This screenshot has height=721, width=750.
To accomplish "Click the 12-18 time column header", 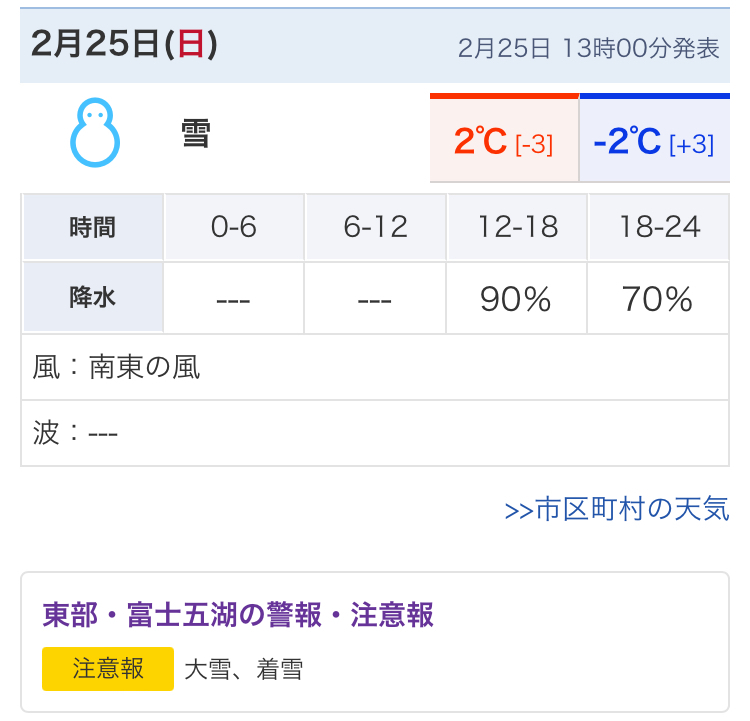I will (x=517, y=227).
